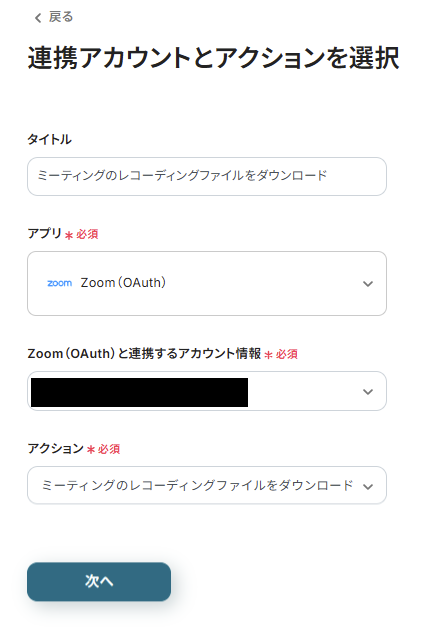Click the account dropdown chevron arrow

click(x=368, y=392)
